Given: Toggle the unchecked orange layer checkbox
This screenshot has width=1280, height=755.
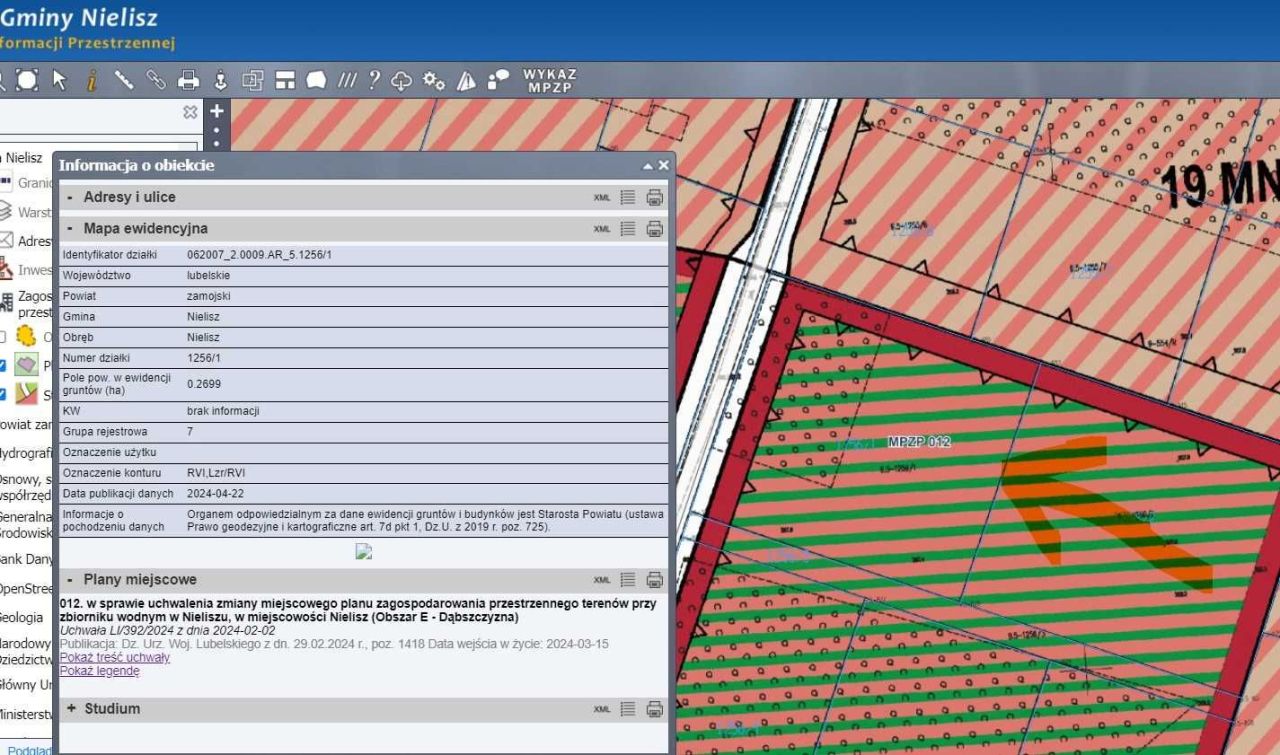Looking at the screenshot, I should [3, 337].
